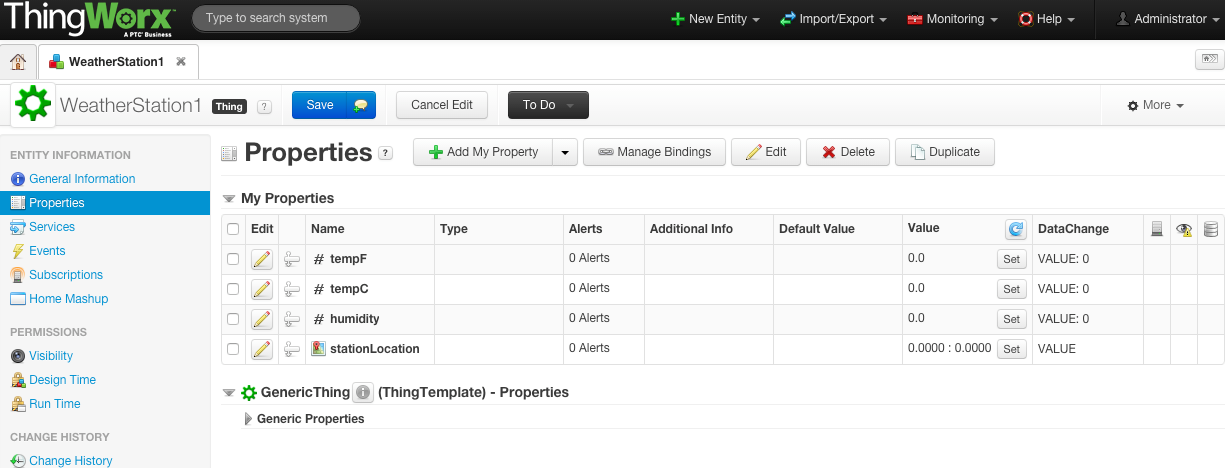Open the Monitoring menu
The width and height of the screenshot is (1225, 468).
[x=954, y=19]
